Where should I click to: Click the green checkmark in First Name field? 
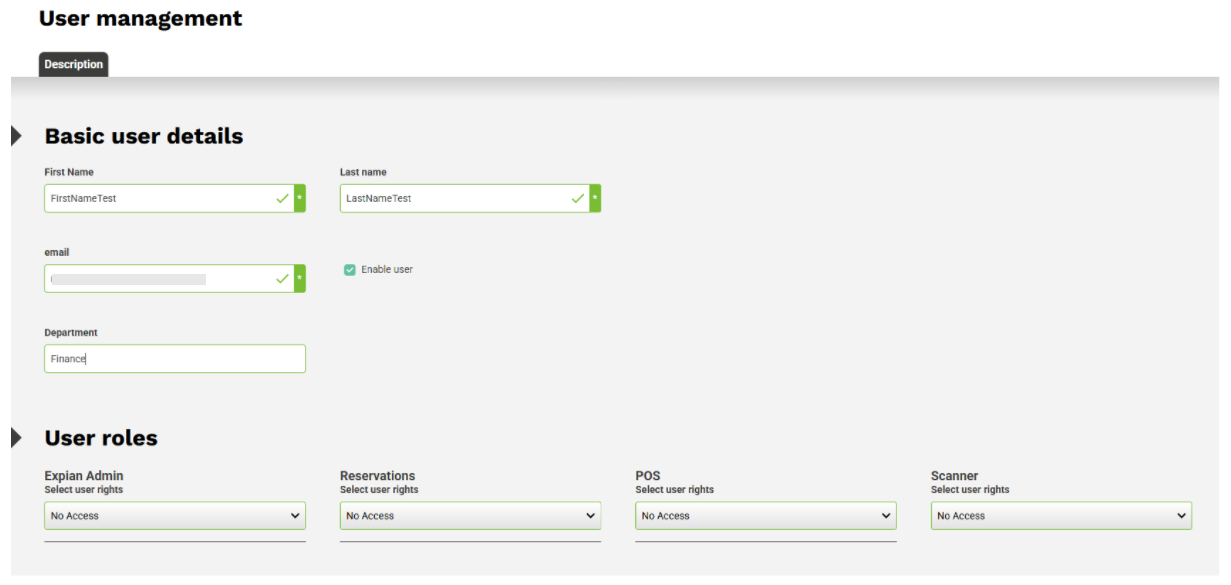[x=282, y=198]
